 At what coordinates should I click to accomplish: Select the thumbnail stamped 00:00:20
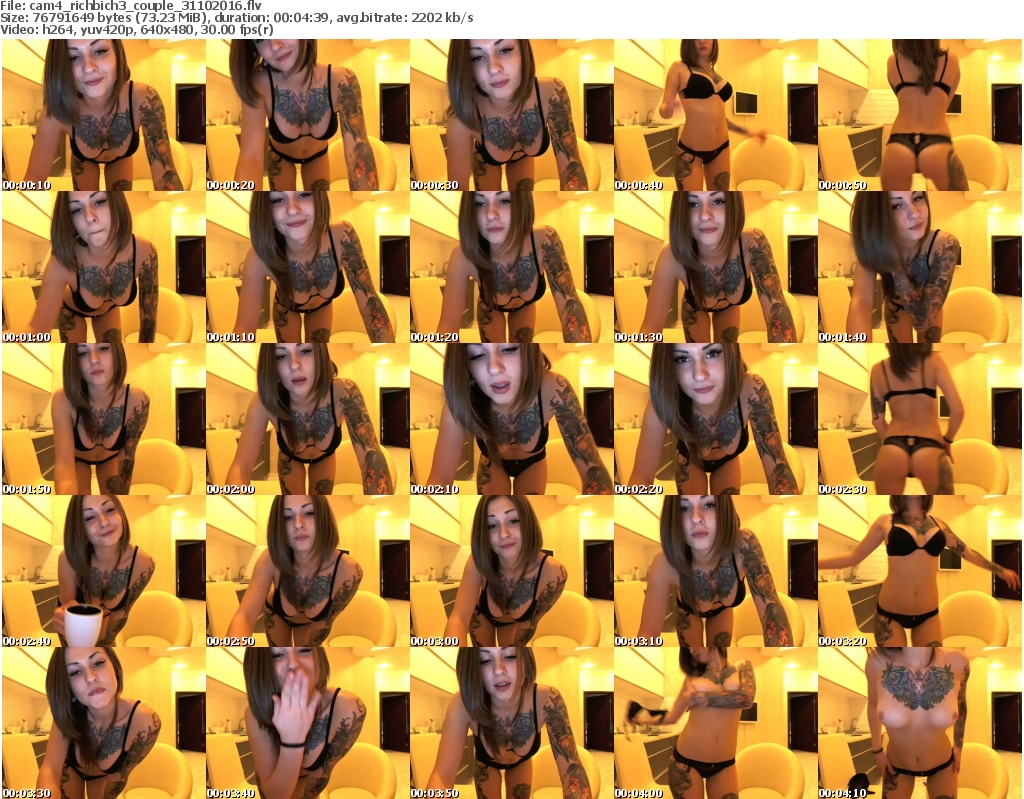[308, 115]
